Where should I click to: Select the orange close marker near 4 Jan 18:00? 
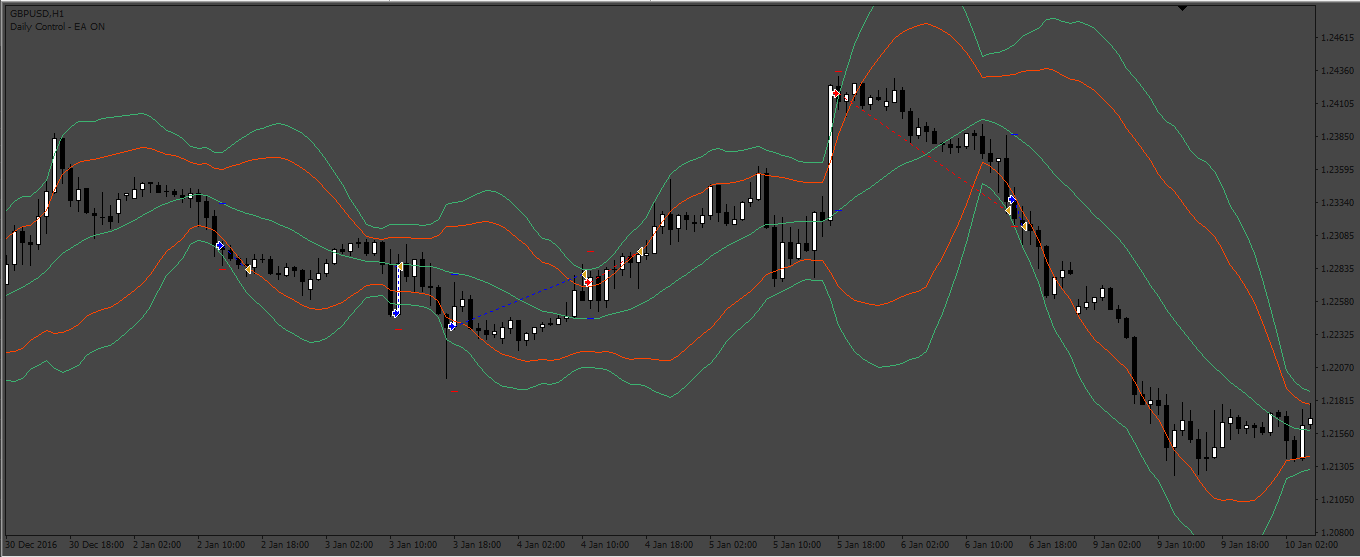(x=640, y=252)
